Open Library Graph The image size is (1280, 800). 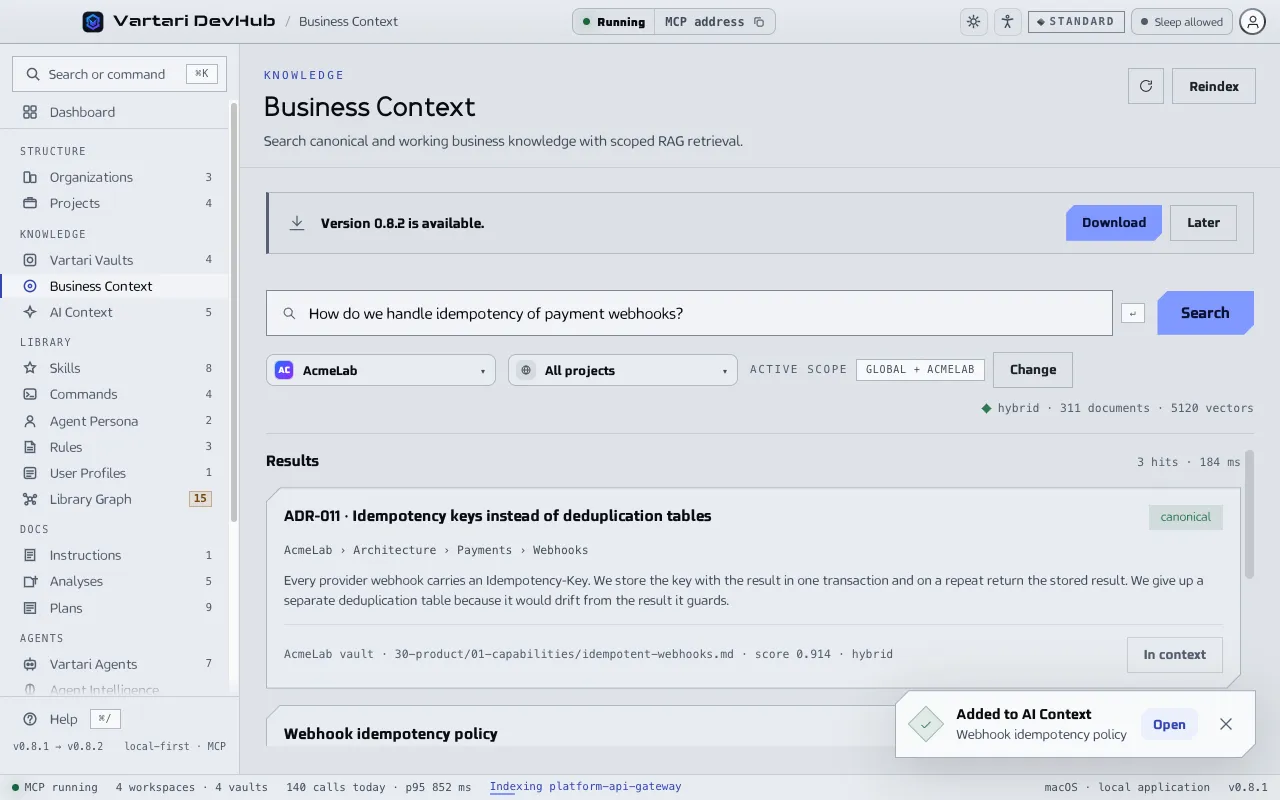tap(115, 499)
